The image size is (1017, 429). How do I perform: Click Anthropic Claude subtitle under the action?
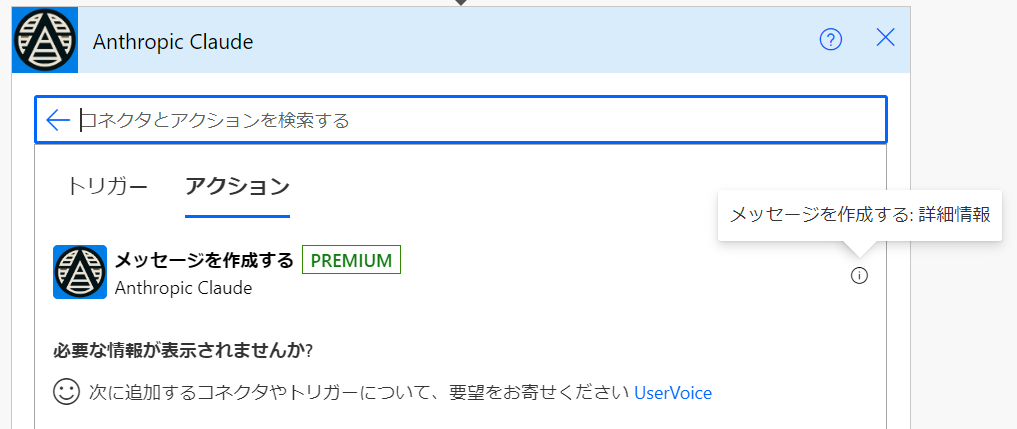tap(183, 288)
